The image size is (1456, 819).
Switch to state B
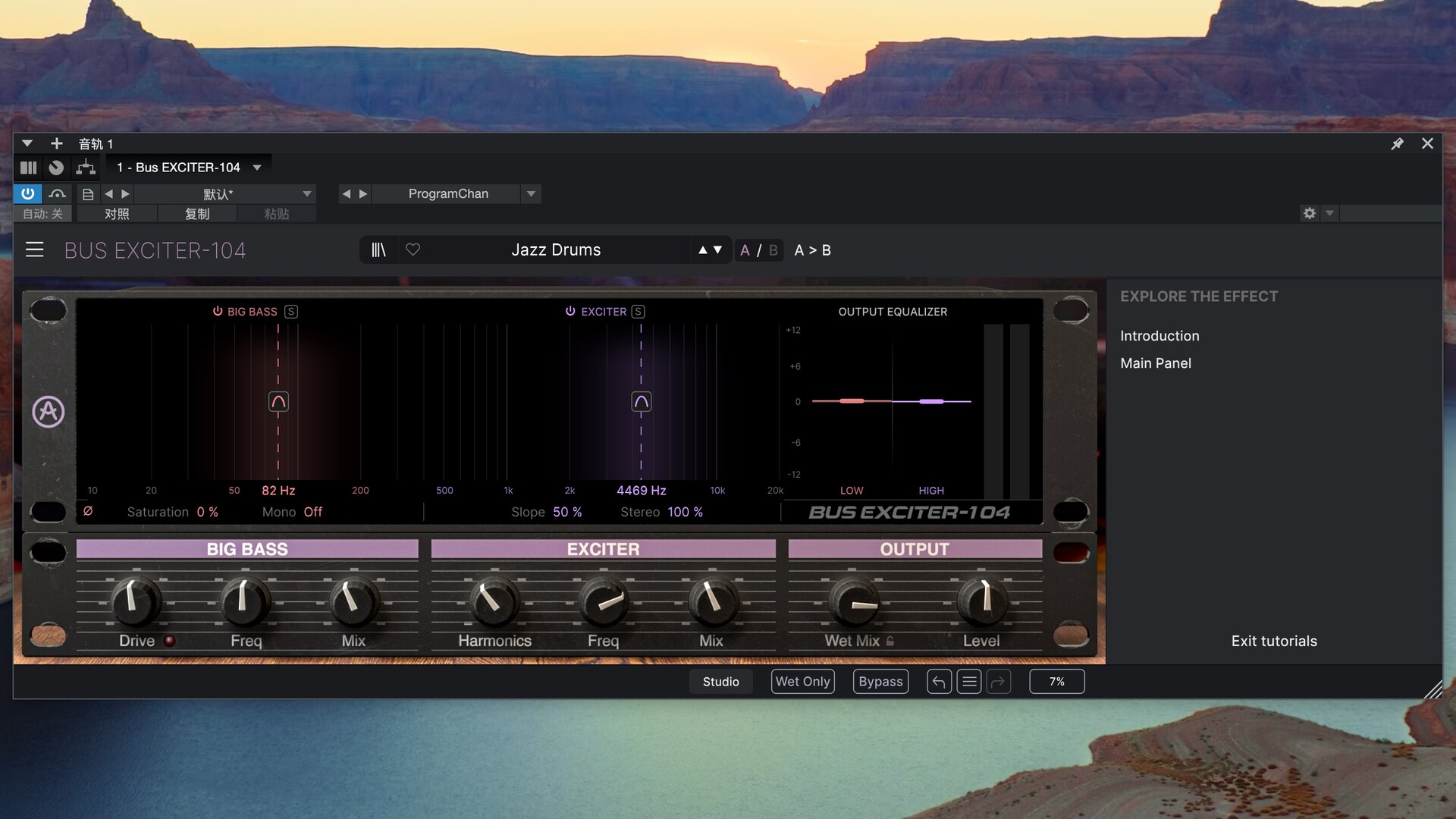tap(773, 250)
